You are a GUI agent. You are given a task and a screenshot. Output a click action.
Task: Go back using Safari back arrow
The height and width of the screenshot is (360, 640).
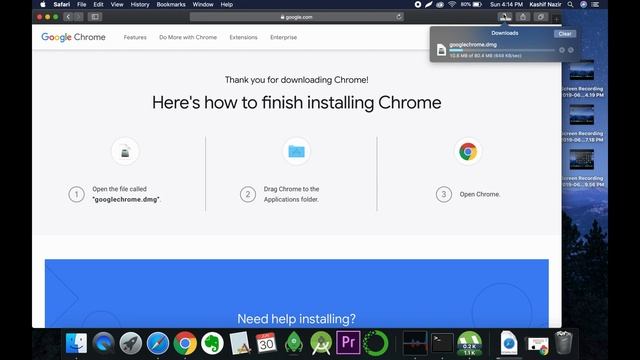coord(68,17)
